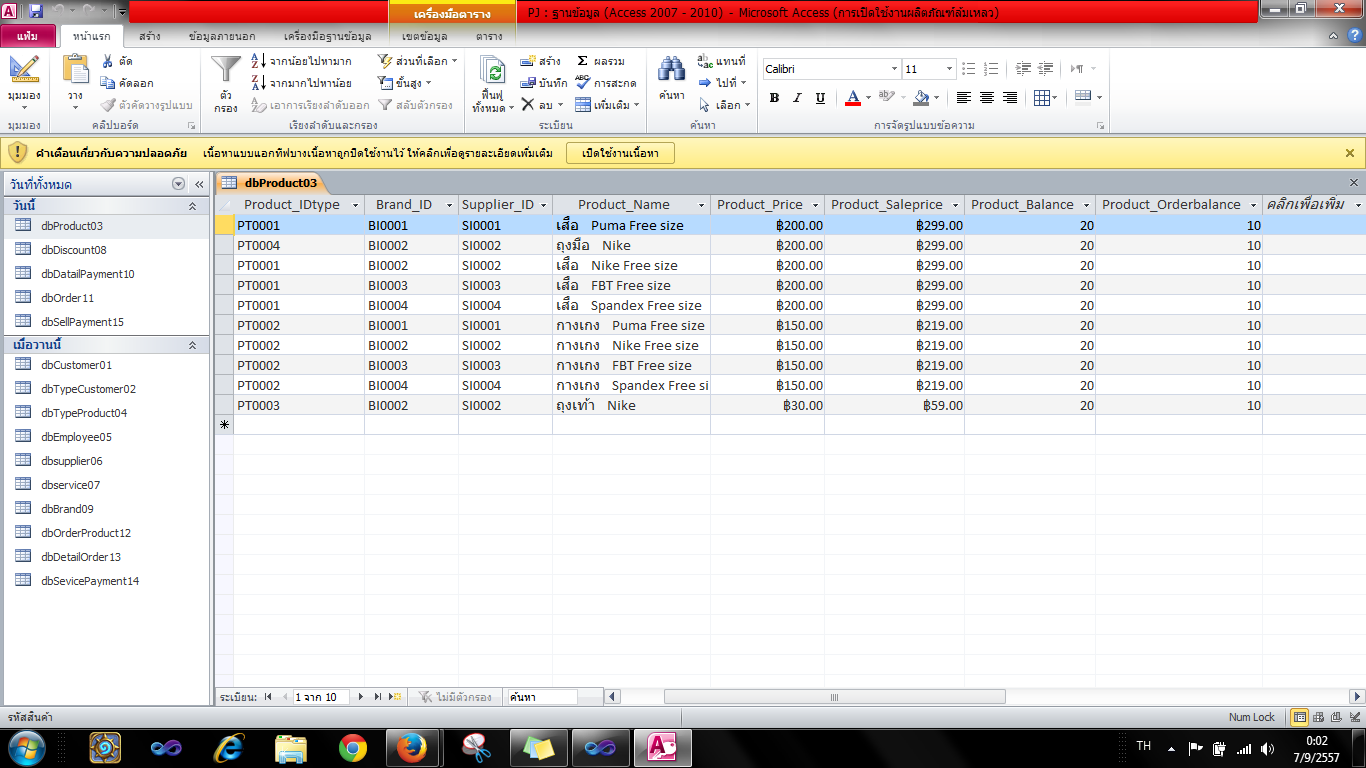Go to next record navigation button
1366x768 pixels.
click(361, 697)
